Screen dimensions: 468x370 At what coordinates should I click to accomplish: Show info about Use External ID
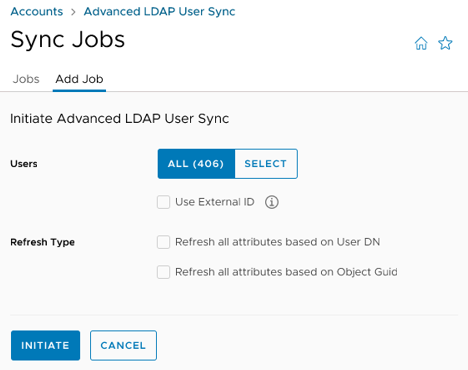[272, 202]
